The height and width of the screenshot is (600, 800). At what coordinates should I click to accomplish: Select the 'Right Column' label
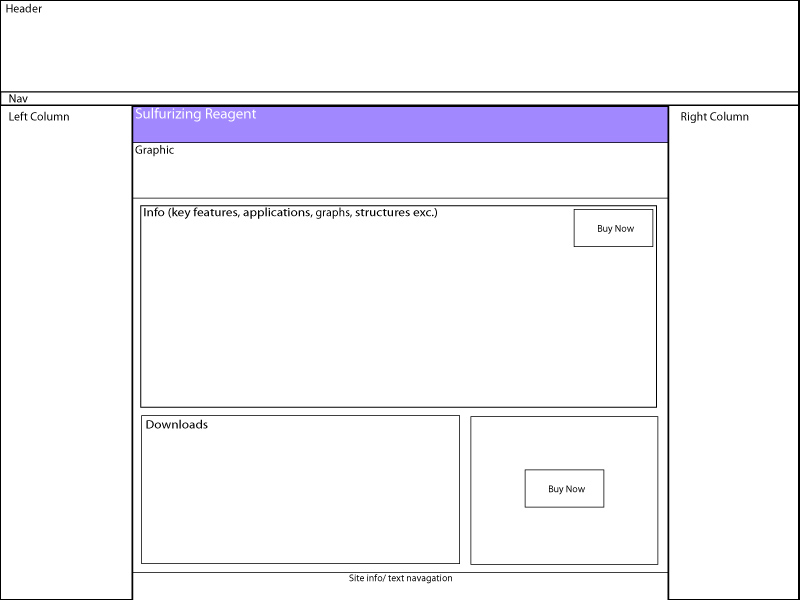coord(714,117)
